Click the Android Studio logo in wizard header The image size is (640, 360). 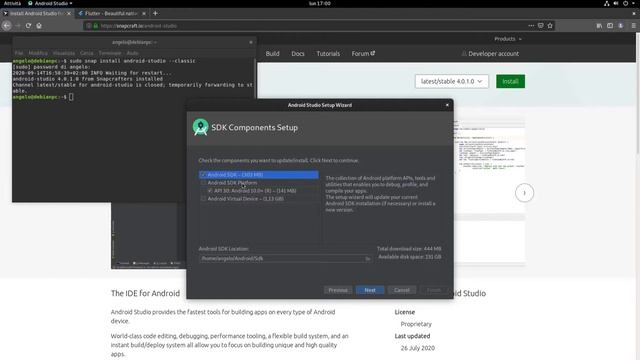coord(200,127)
